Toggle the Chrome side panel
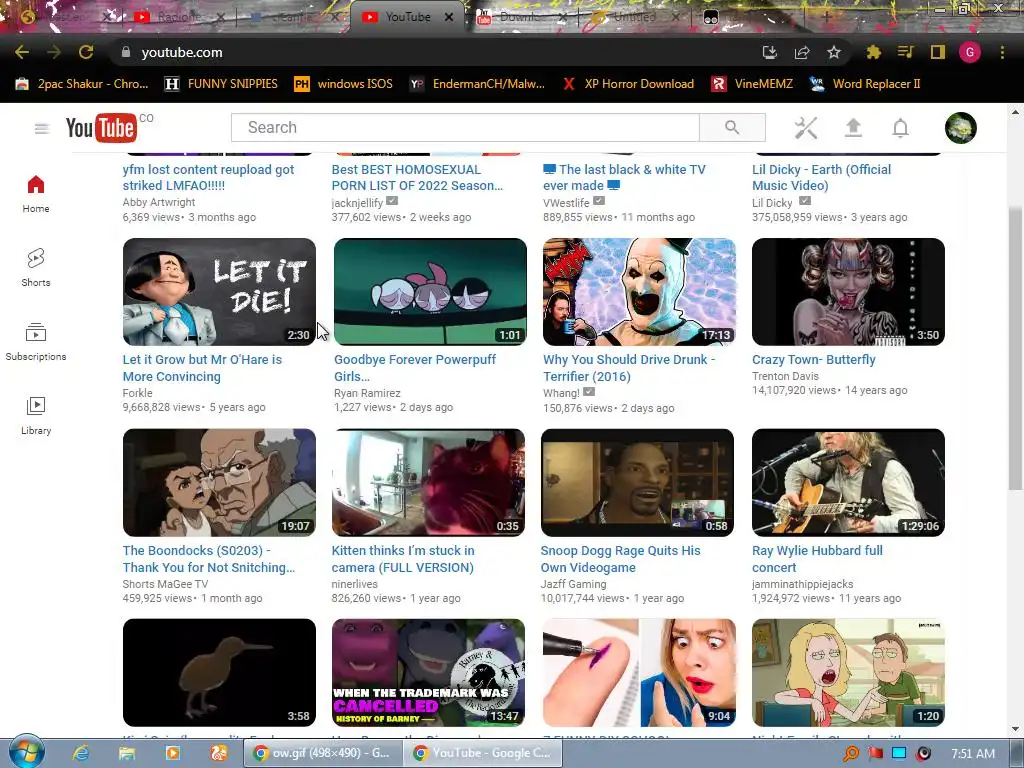The image size is (1024, 768). point(937,52)
